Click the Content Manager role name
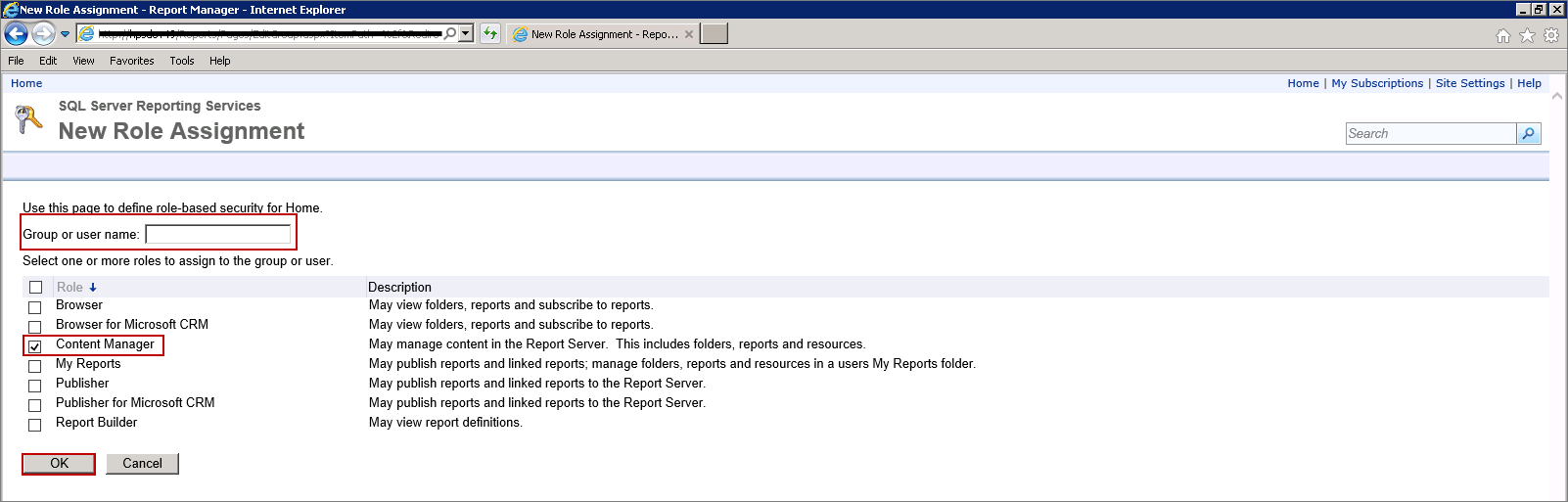1568x502 pixels. pyautogui.click(x=105, y=344)
